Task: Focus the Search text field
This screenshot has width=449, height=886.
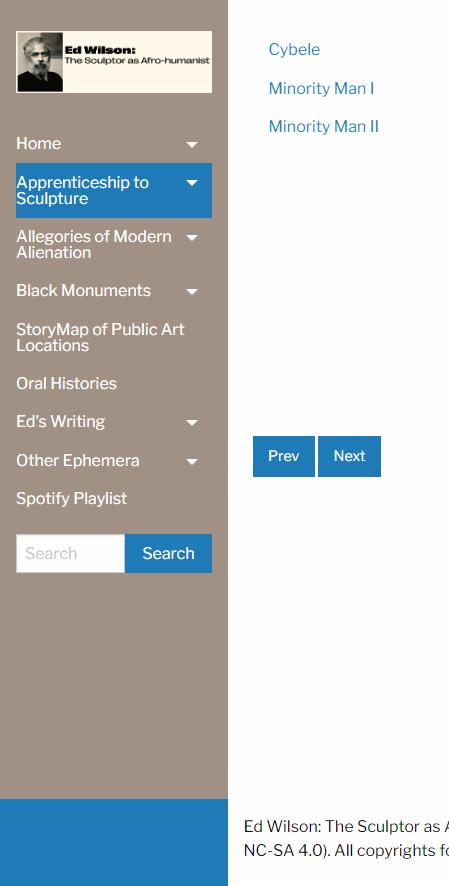Action: pyautogui.click(x=71, y=553)
